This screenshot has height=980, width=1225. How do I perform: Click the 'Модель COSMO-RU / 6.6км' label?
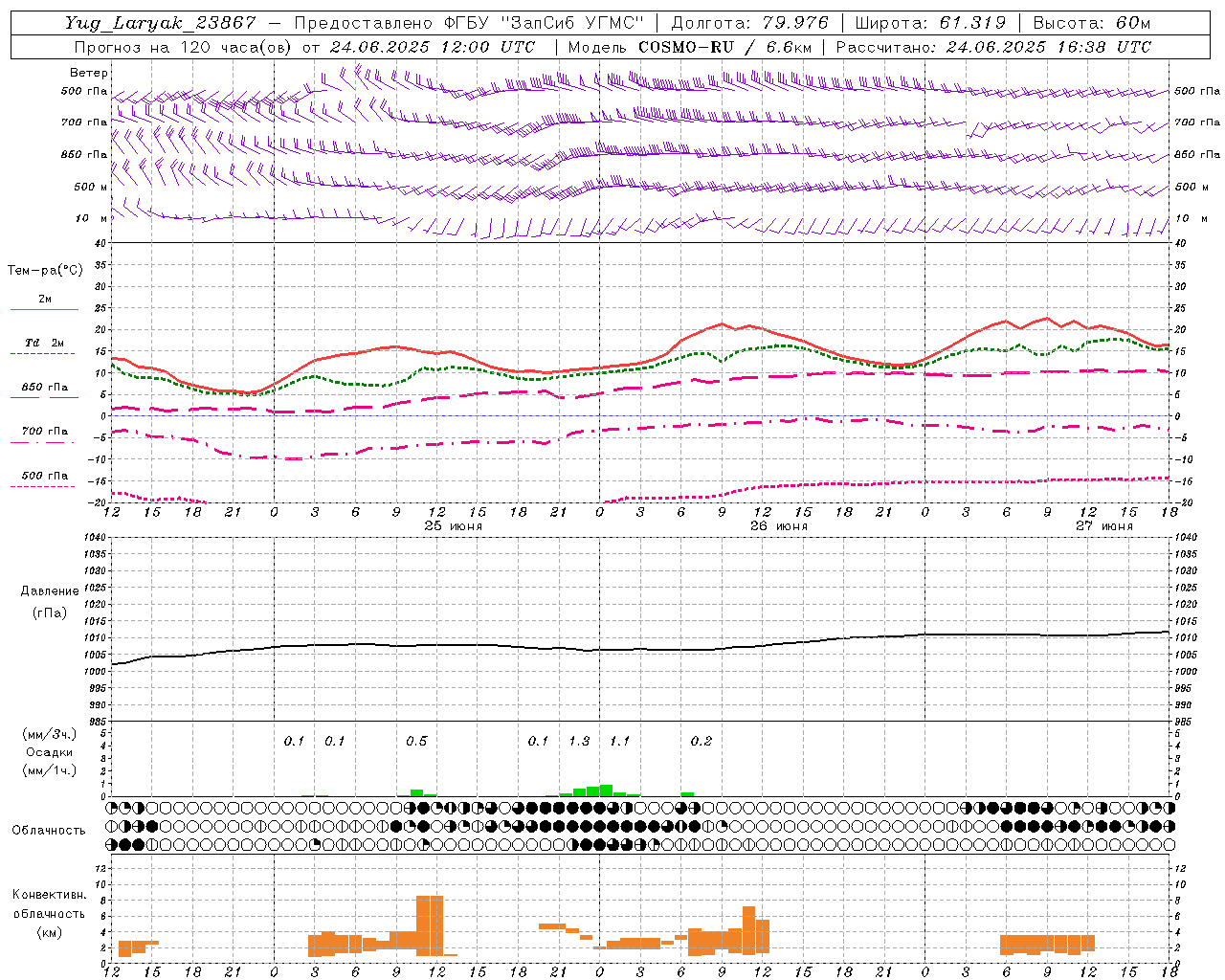(689, 47)
